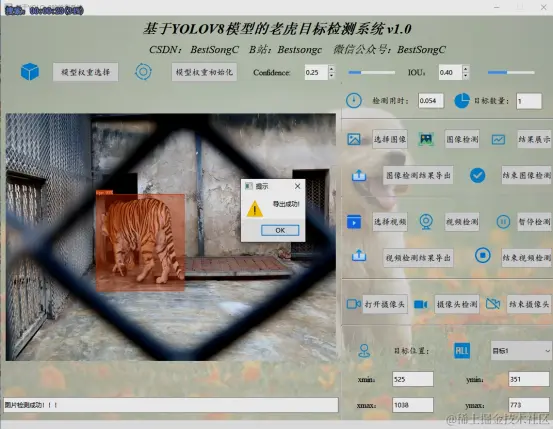The width and height of the screenshot is (554, 430).
Task: Click the 视频检测 button
Action: pyautogui.click(x=462, y=222)
